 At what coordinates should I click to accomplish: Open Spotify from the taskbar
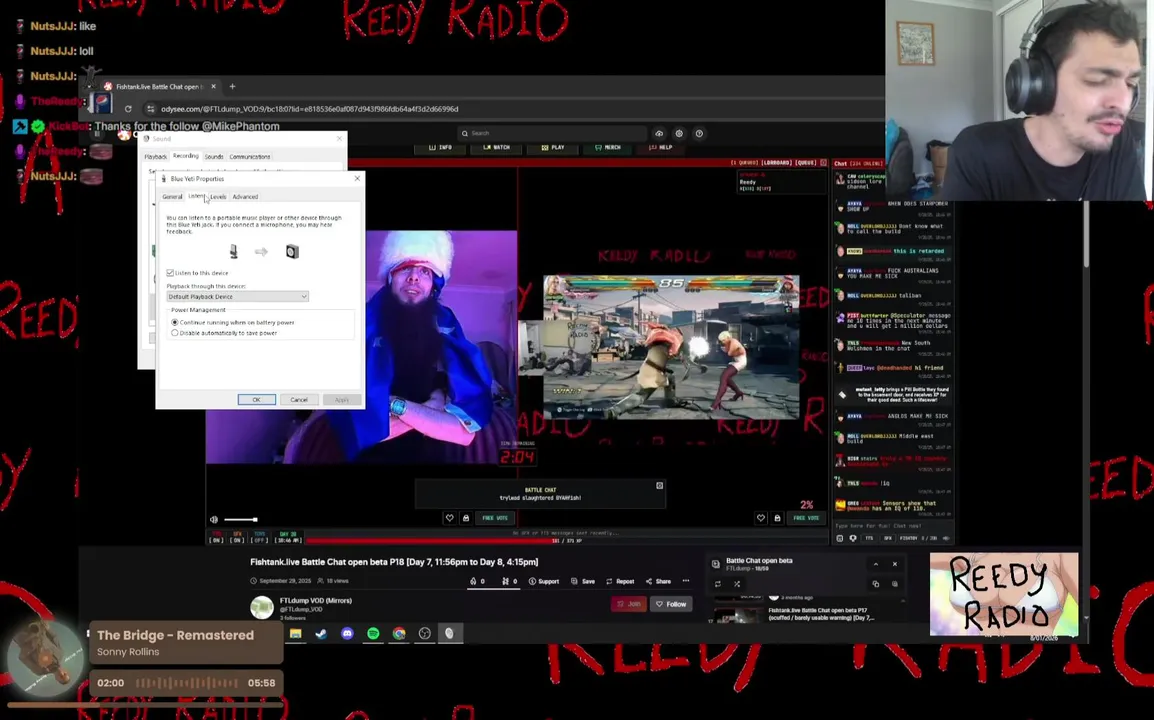pos(373,634)
